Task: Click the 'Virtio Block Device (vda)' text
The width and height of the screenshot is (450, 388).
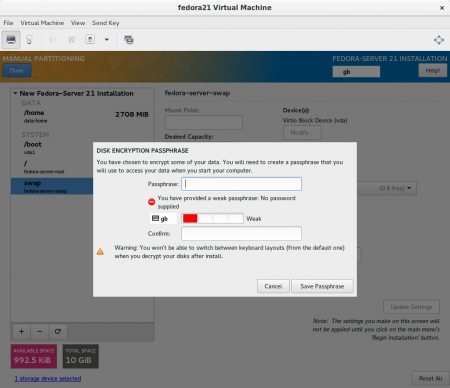Action: [x=315, y=120]
